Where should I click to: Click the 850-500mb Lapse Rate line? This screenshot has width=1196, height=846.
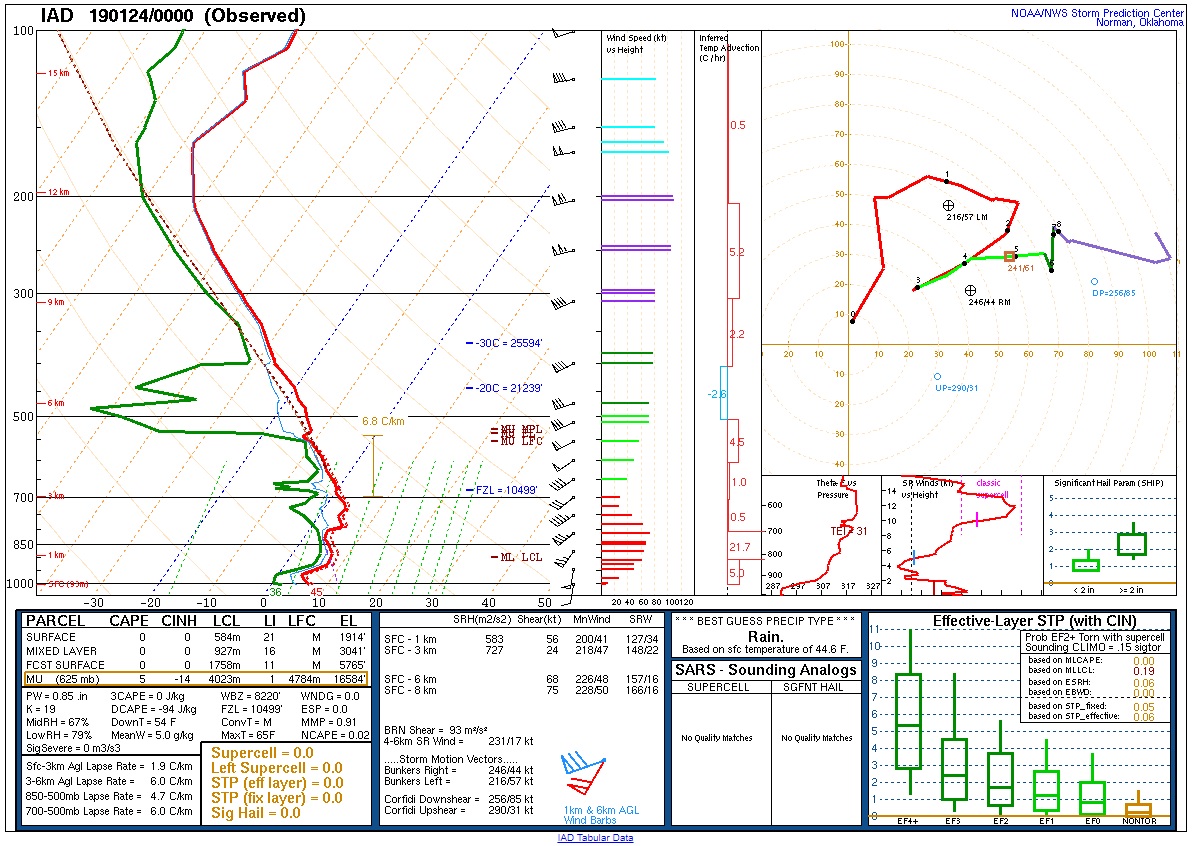(109, 796)
